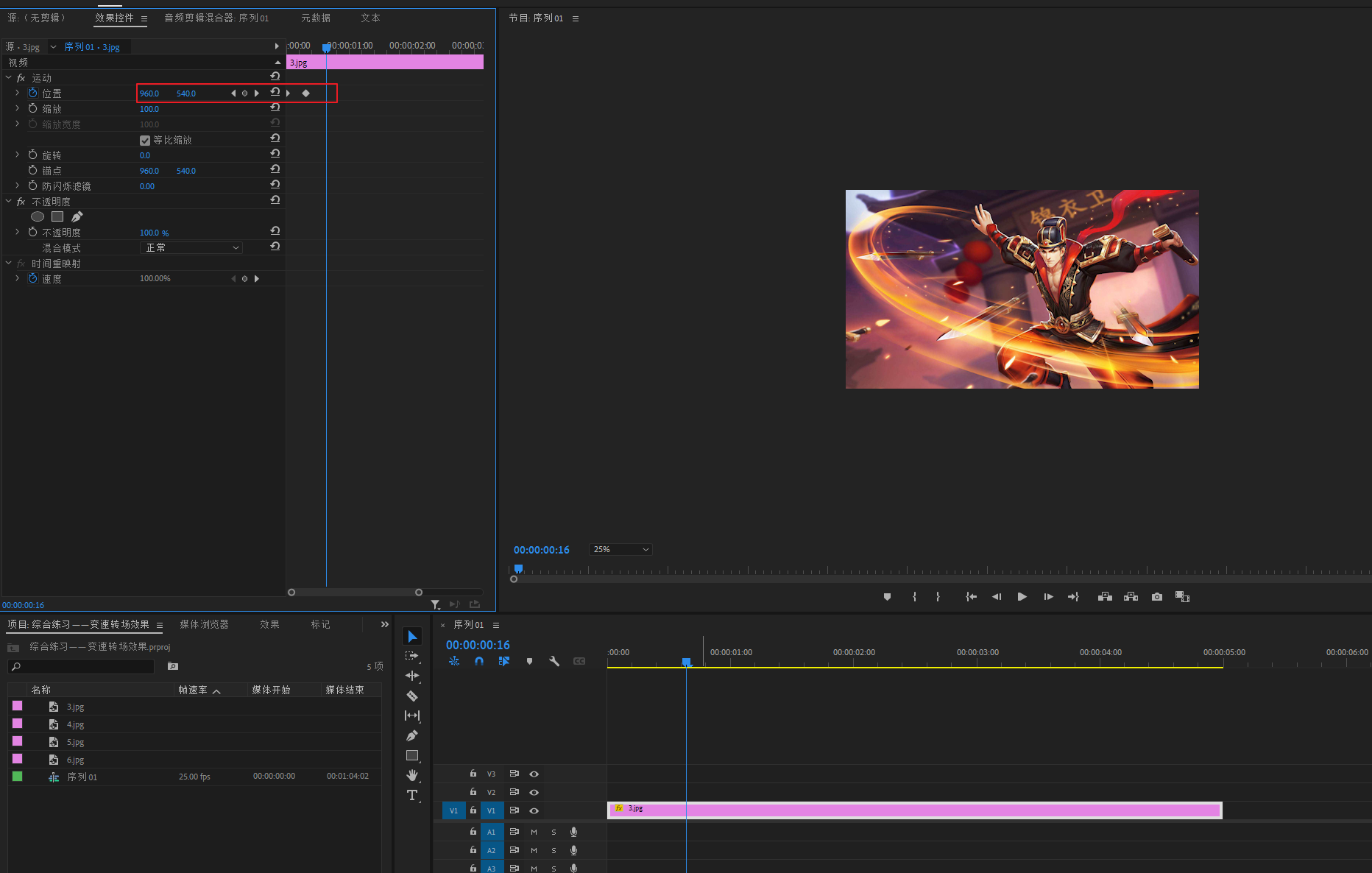Viewport: 1372px width, 873px height.
Task: Expand the 旋转 rotation property
Action: click(x=17, y=155)
